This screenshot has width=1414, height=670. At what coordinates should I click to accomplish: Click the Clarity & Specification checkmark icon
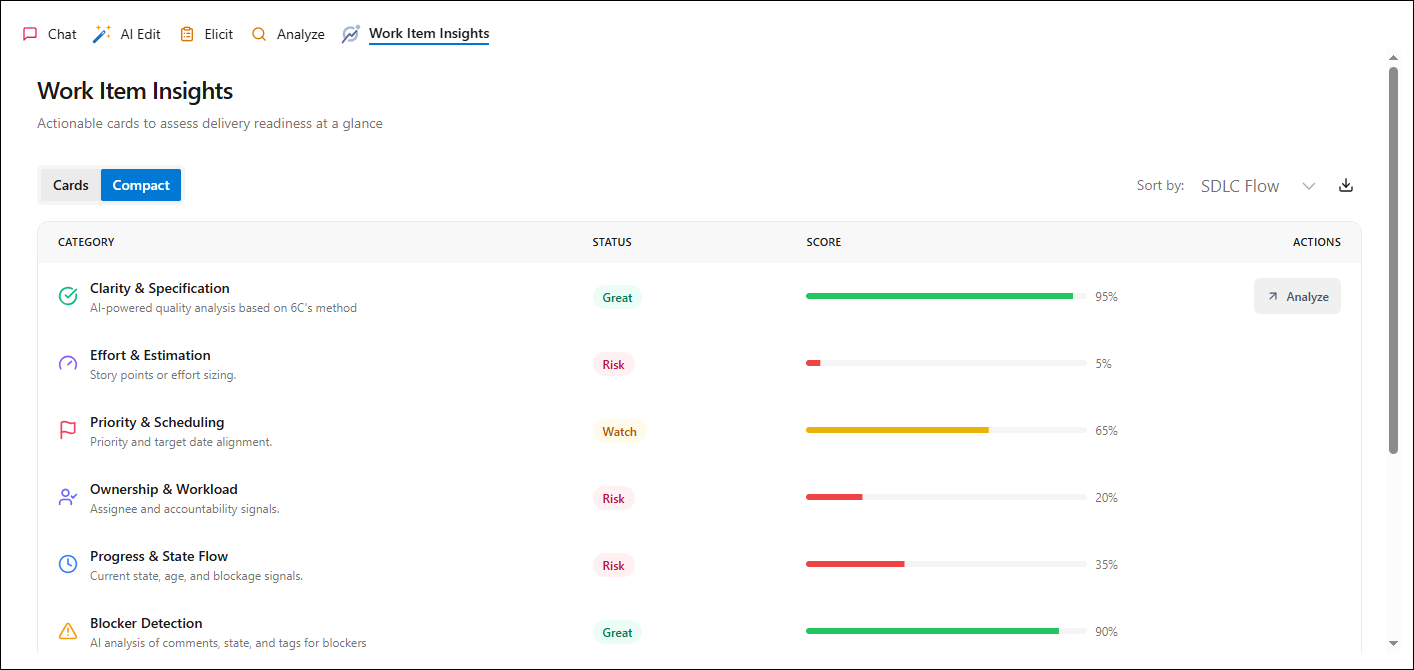tap(68, 296)
